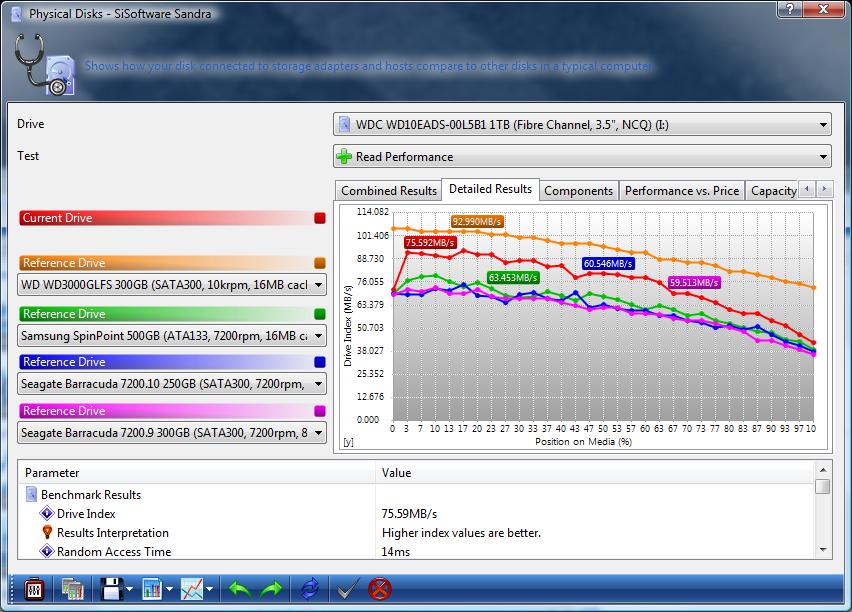
Task: Click the 63.453MB/s green graph label
Action: (x=513, y=278)
